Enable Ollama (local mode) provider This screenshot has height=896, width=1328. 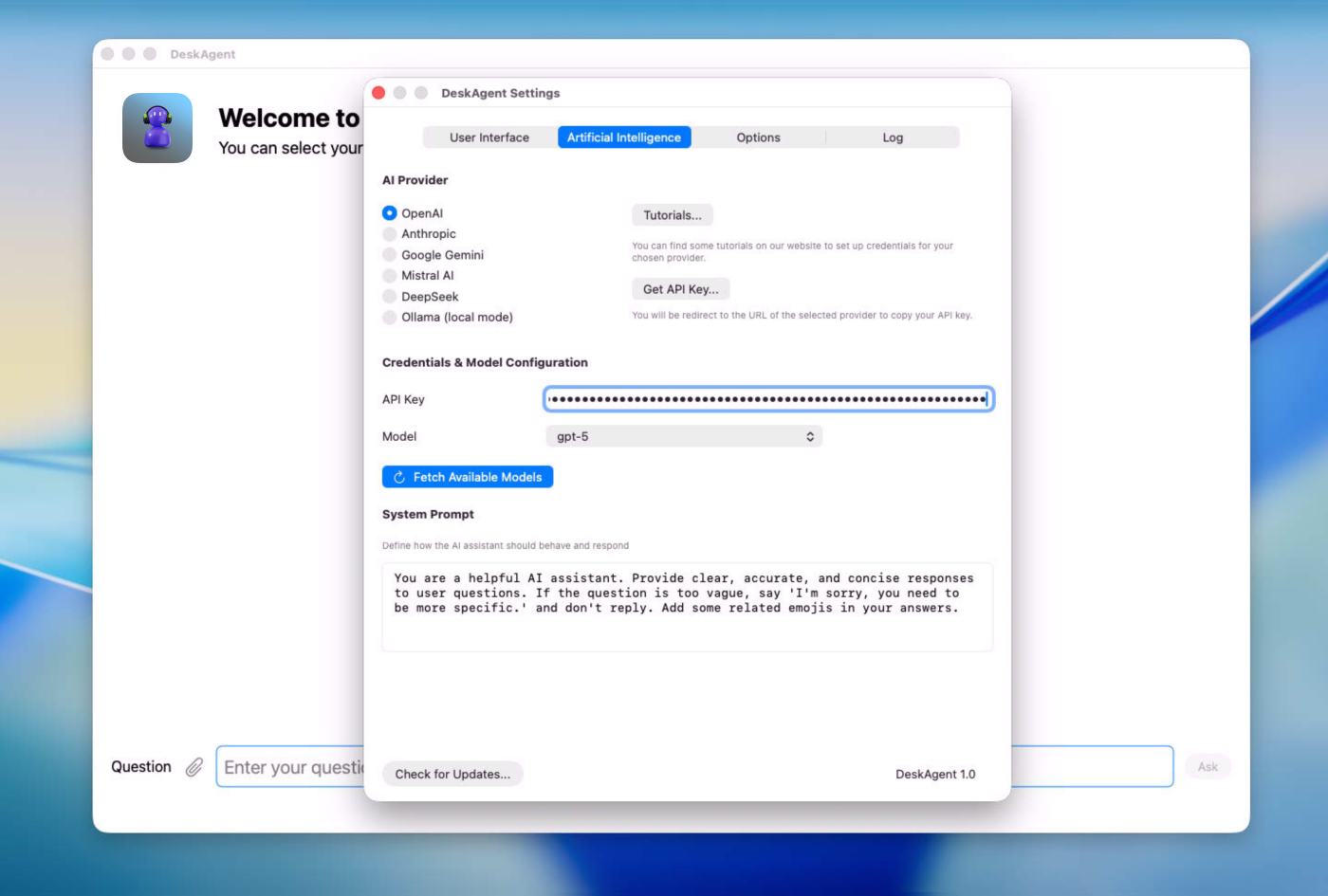click(x=390, y=318)
